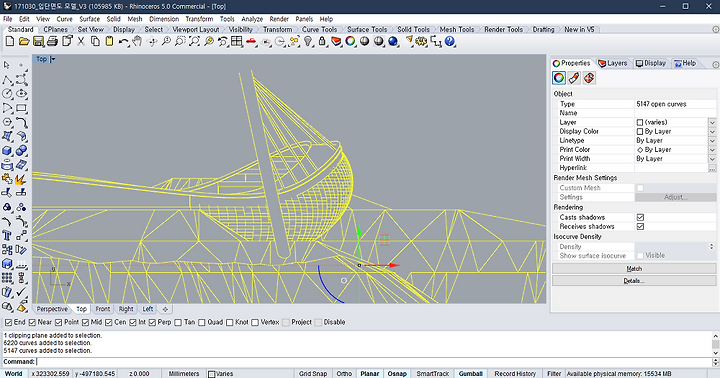Viewport: 720px width, 378px height.
Task: Toggle Grid Snap in the status bar
Action: (x=313, y=374)
